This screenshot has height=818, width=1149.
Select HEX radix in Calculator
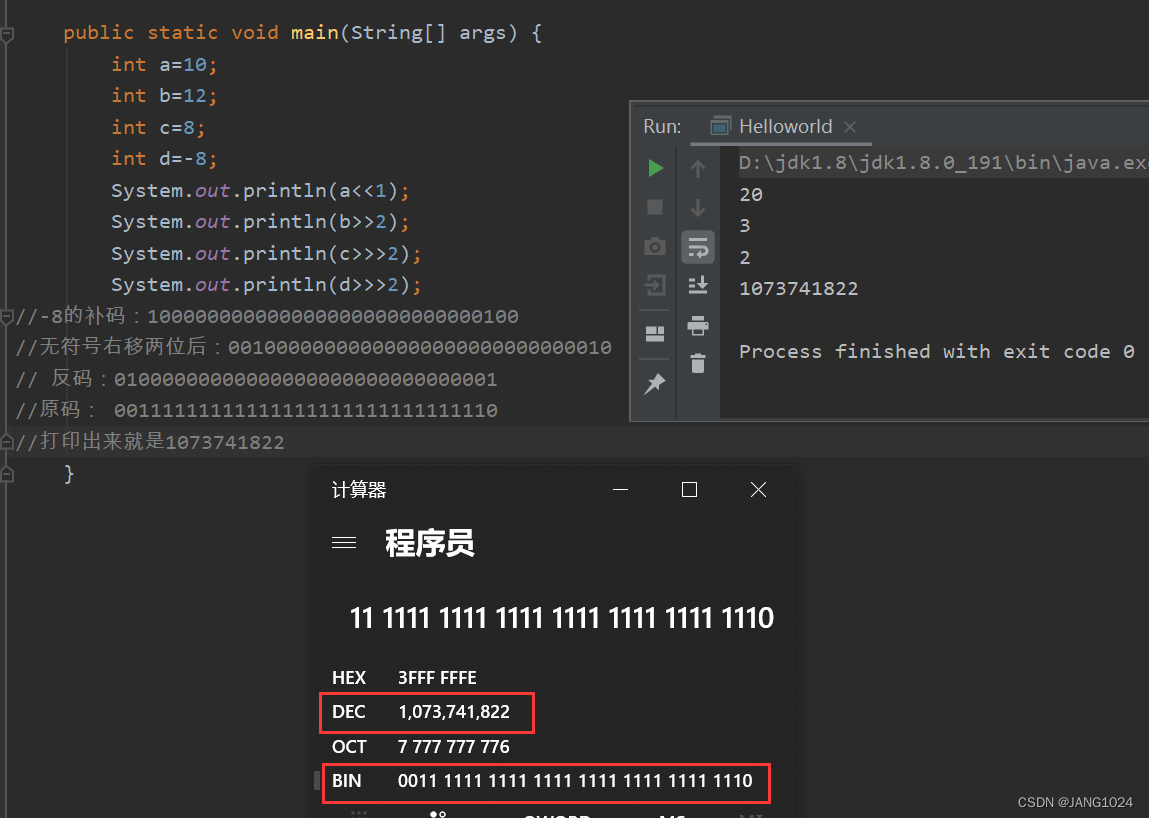pos(349,678)
